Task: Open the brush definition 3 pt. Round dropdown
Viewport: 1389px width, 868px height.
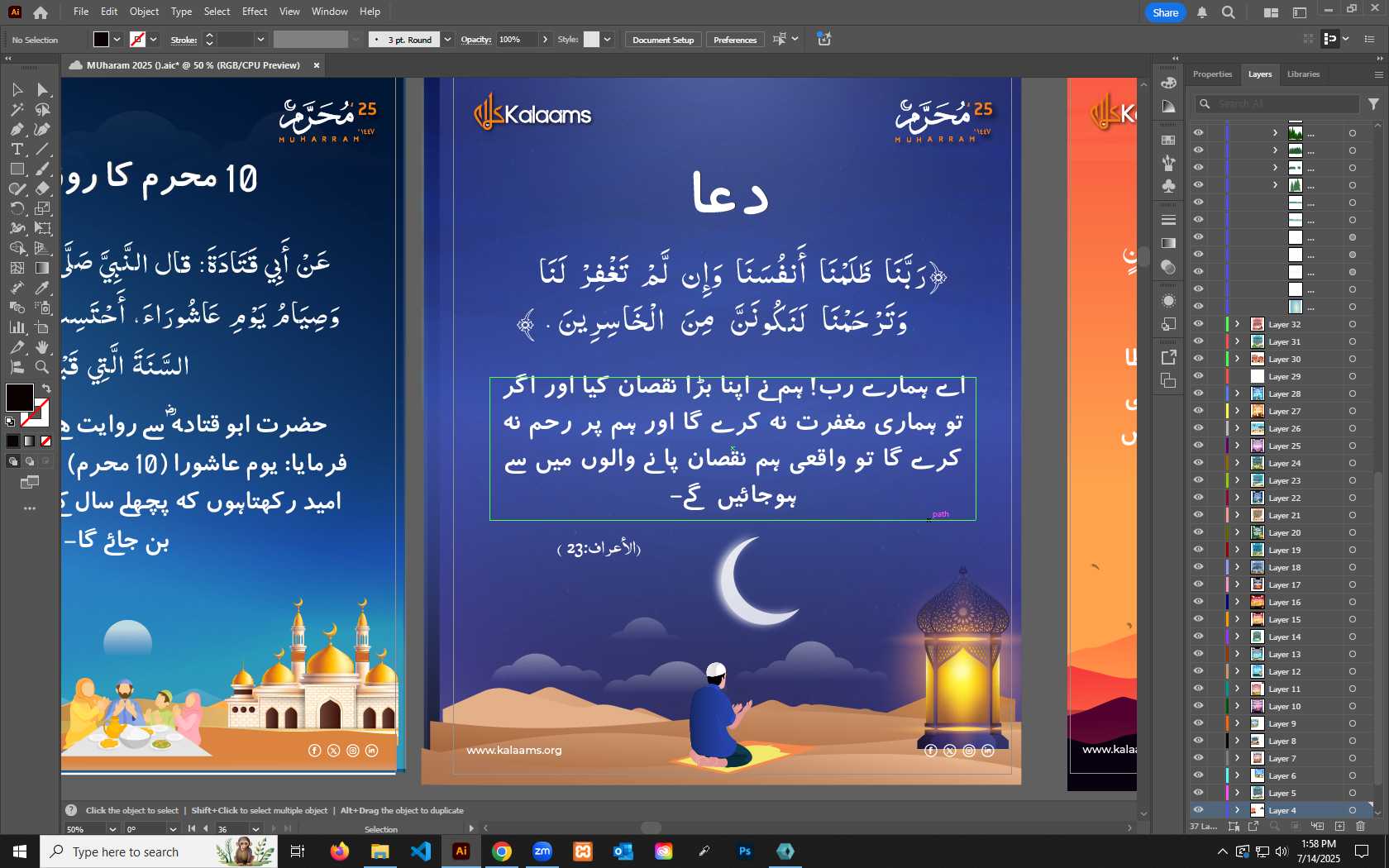Action: [x=447, y=40]
